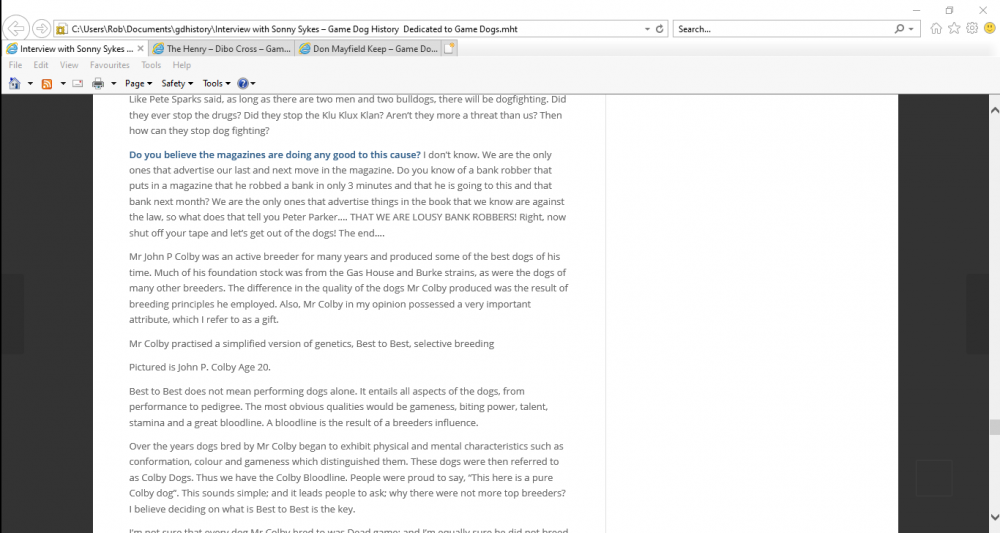Expand the Help icon dropdown arrow
This screenshot has height=533, width=1000.
[x=253, y=84]
